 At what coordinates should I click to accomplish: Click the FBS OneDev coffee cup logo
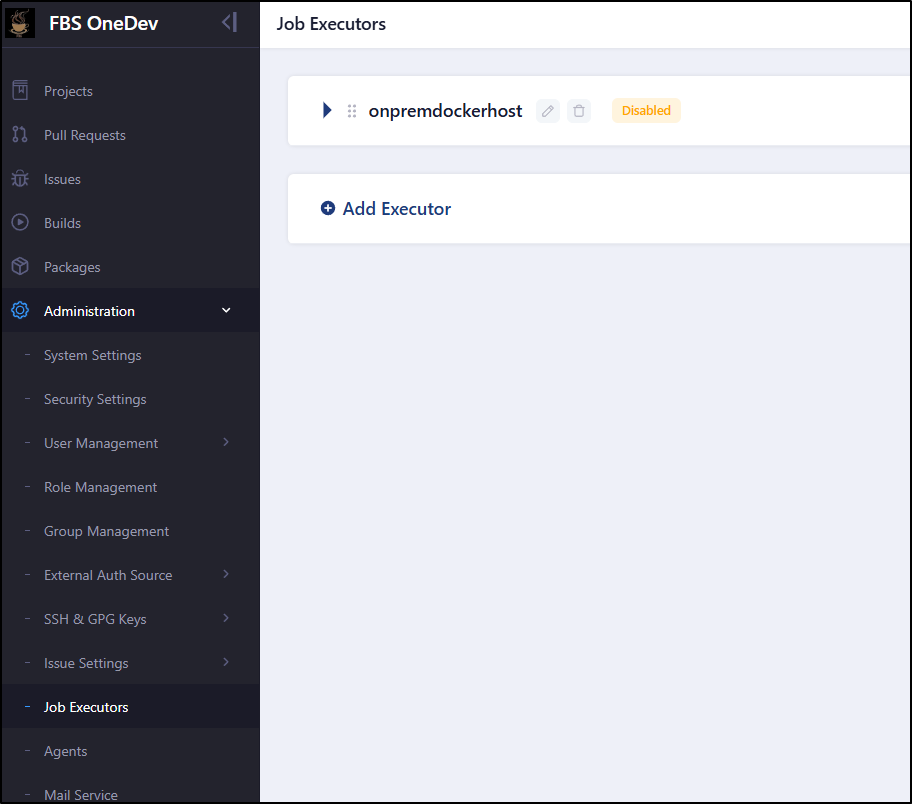tap(20, 23)
